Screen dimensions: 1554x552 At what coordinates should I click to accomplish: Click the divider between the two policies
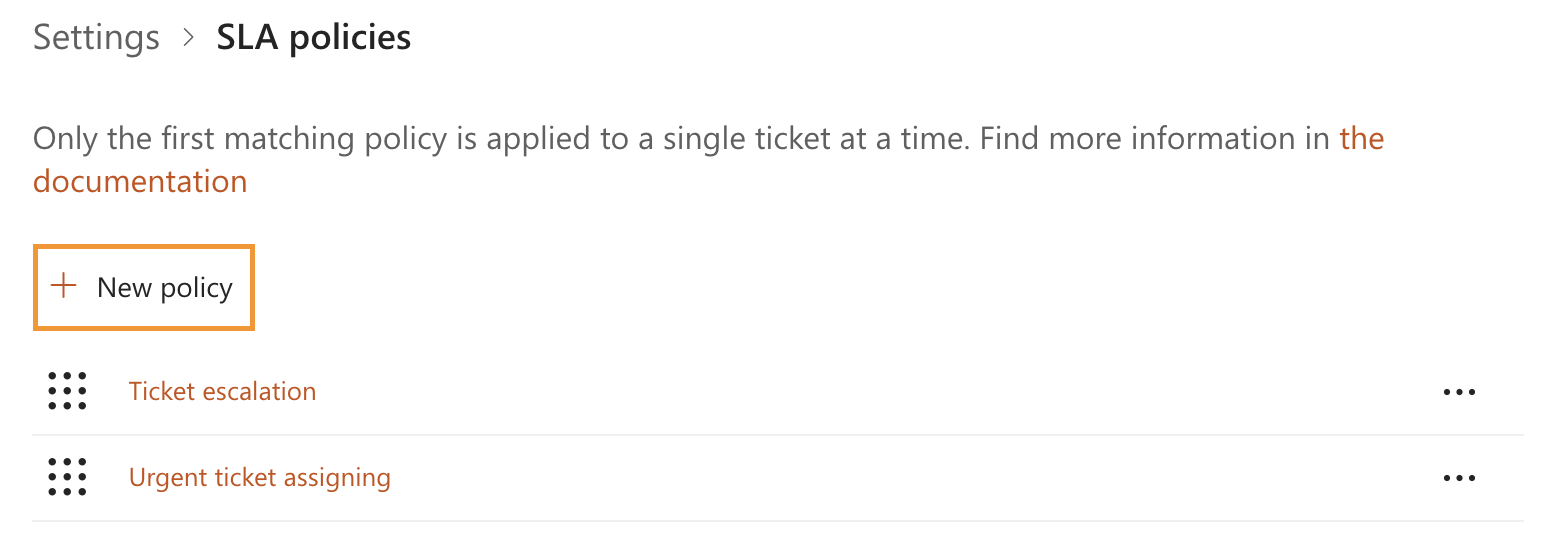coord(777,435)
